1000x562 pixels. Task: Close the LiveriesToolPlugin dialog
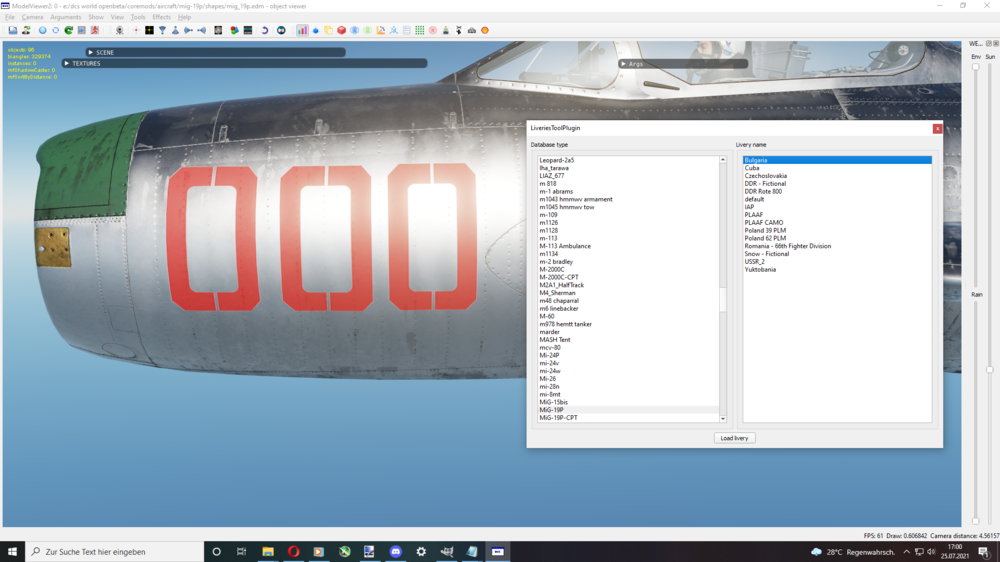(x=937, y=128)
